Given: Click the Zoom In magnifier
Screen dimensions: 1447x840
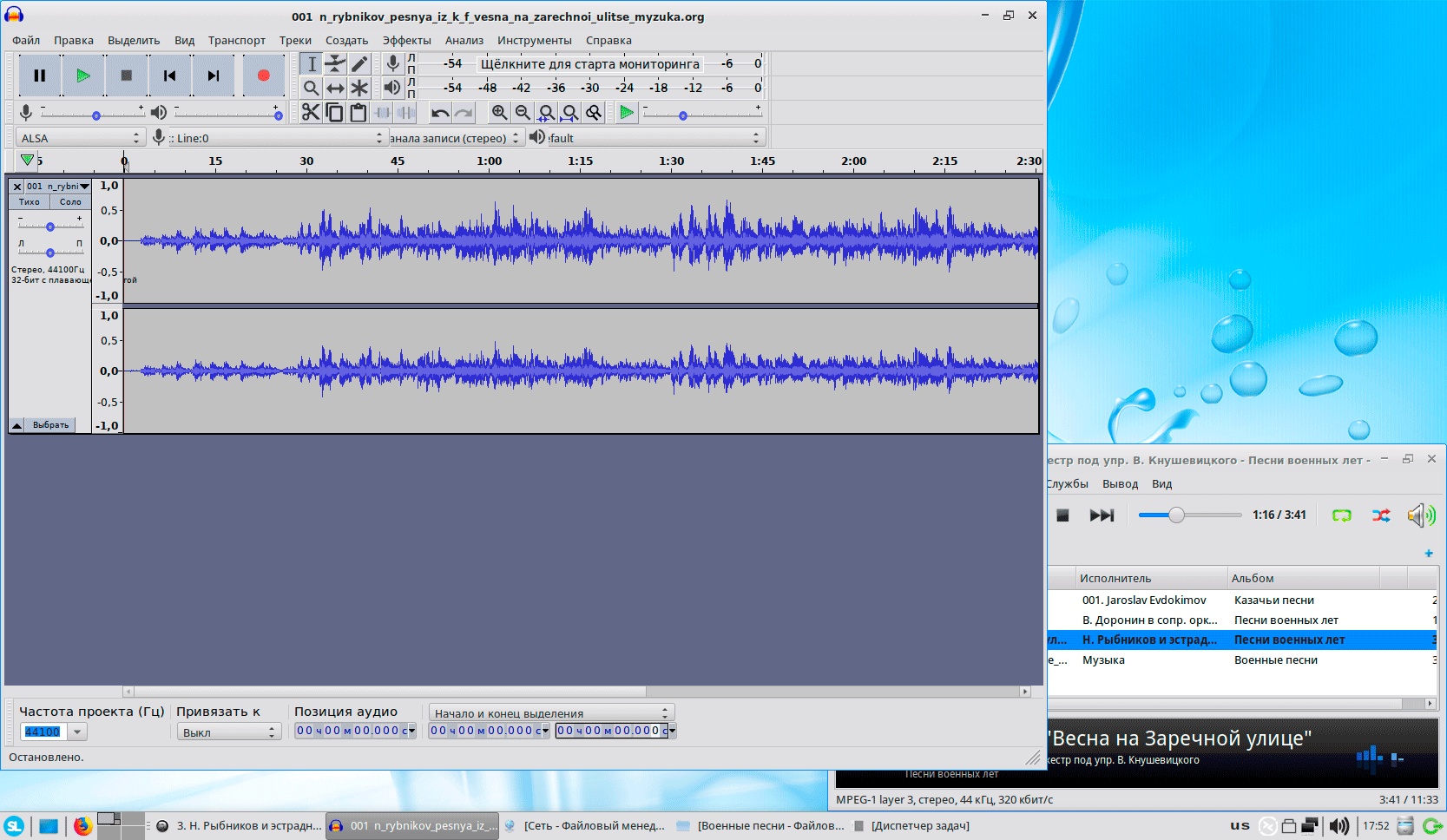Looking at the screenshot, I should pos(499,113).
